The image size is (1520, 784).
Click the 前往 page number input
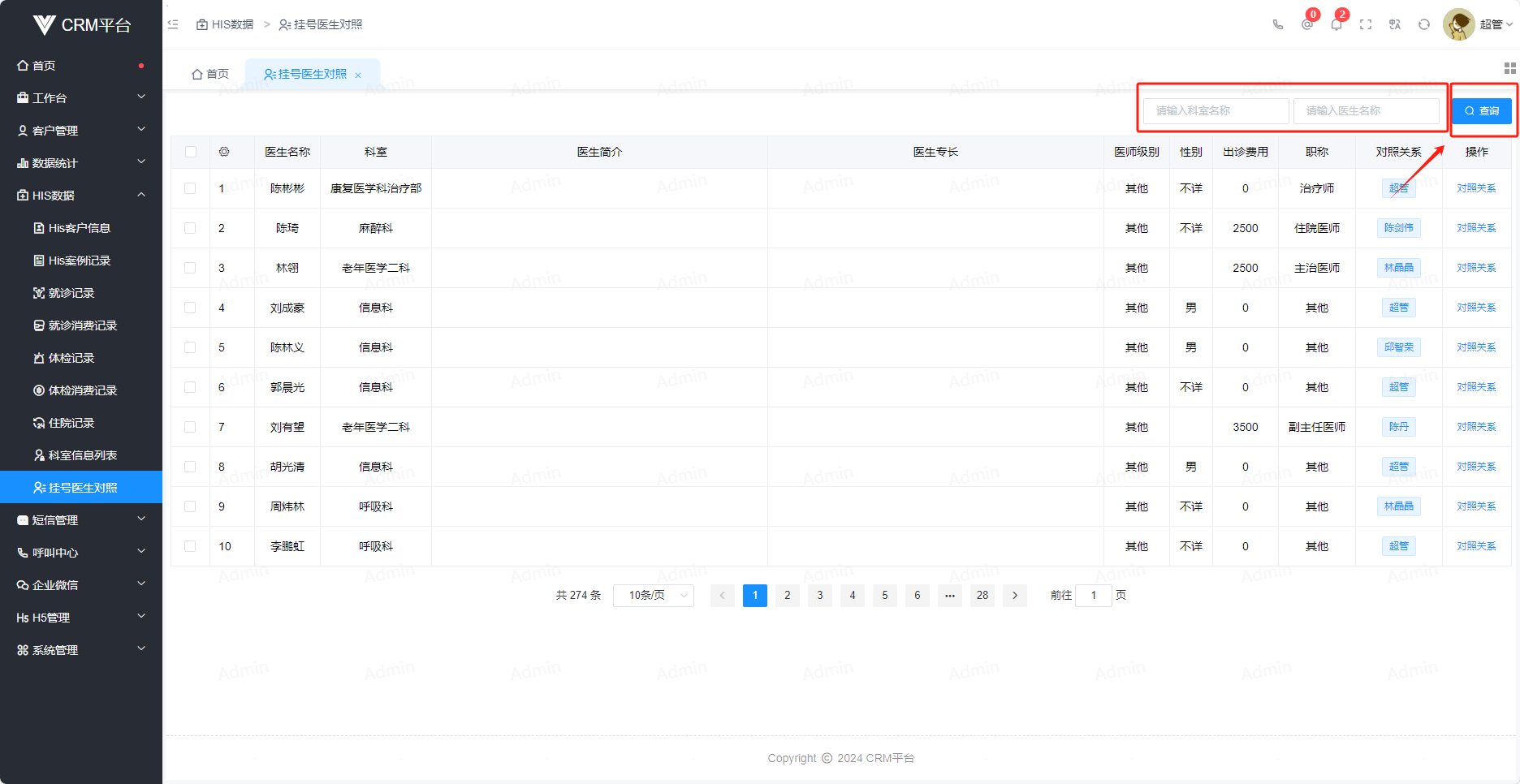1094,596
